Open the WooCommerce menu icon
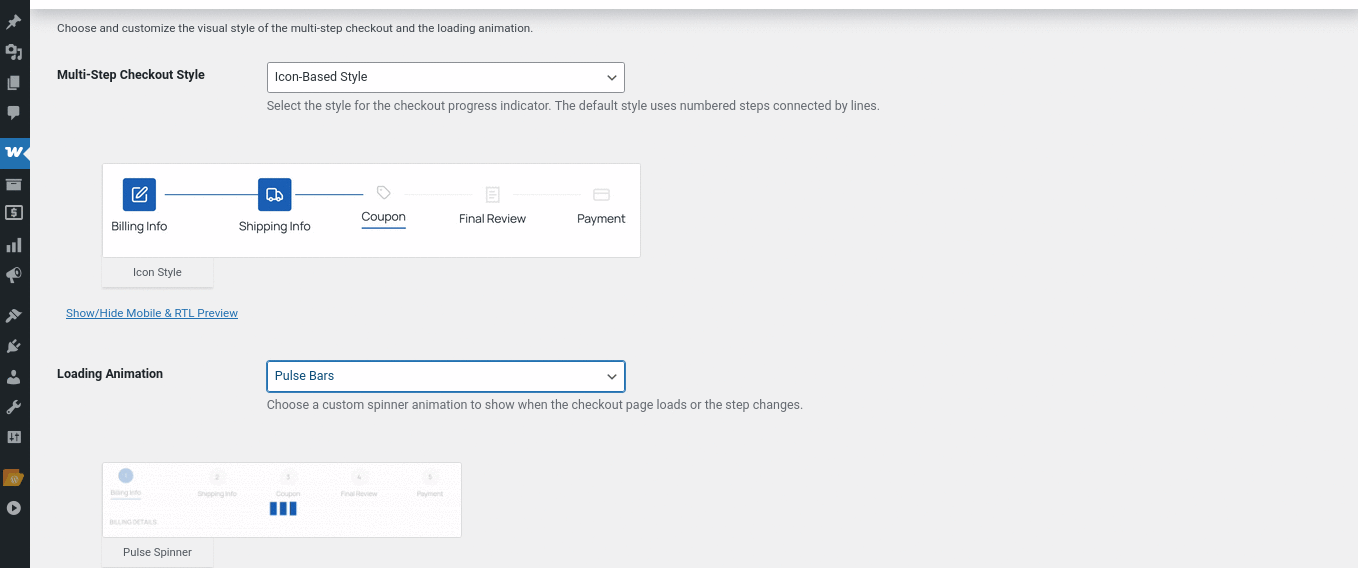Screen dimensions: 1358x568 click(14, 152)
